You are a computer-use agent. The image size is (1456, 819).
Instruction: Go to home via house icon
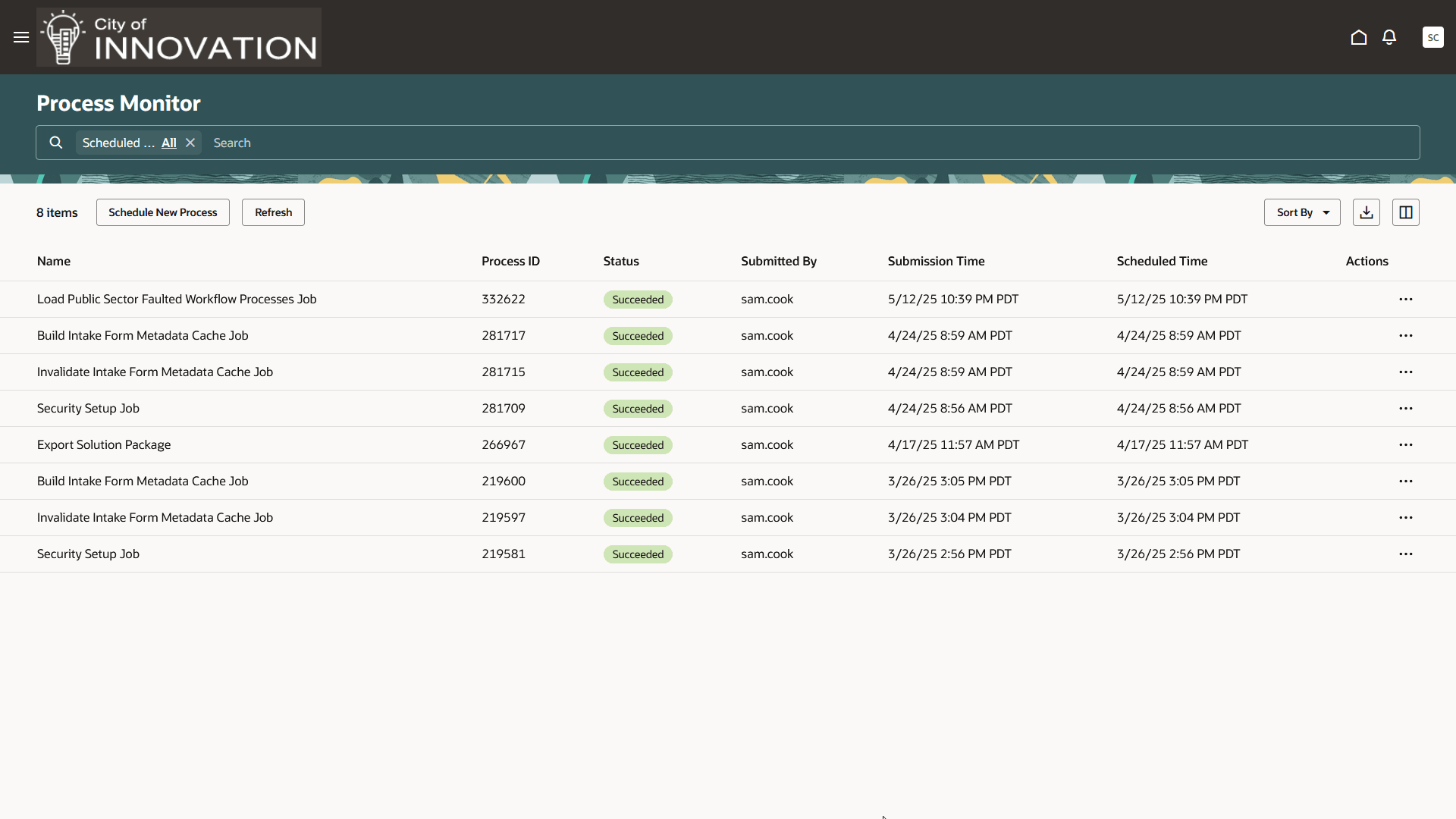1358,37
